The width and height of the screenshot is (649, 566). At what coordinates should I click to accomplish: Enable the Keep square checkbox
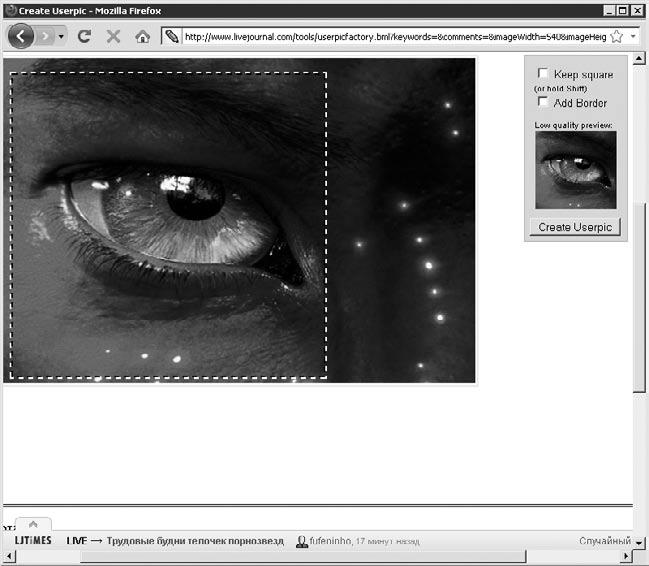[x=543, y=74]
